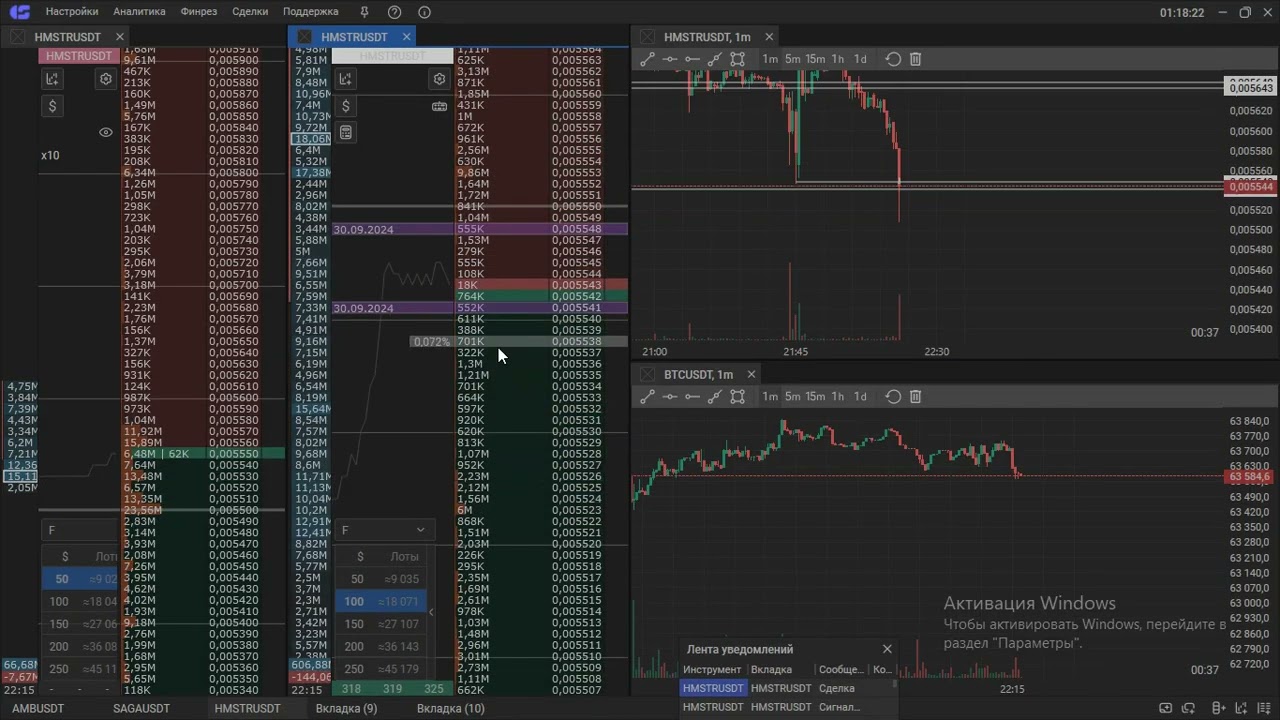This screenshot has width=1280, height=720.
Task: Close the first HMSTRUSDT order book tab
Action: tap(120, 37)
